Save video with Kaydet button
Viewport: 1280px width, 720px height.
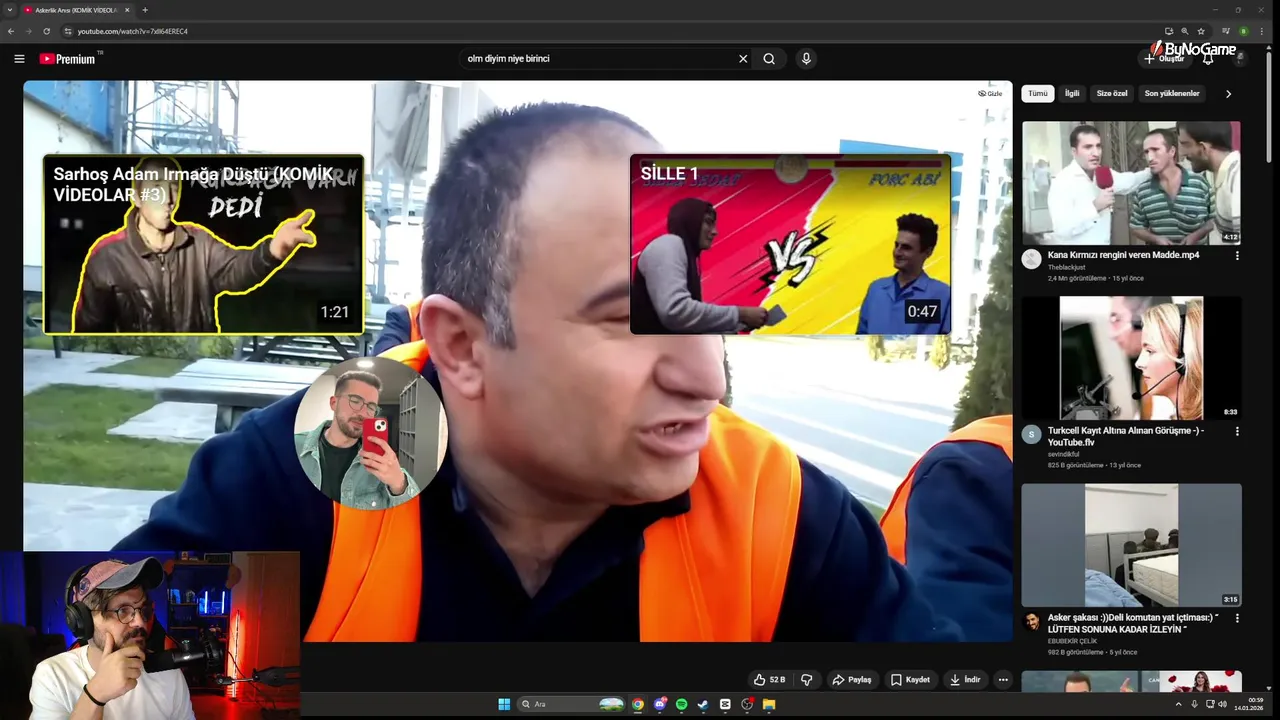[910, 680]
